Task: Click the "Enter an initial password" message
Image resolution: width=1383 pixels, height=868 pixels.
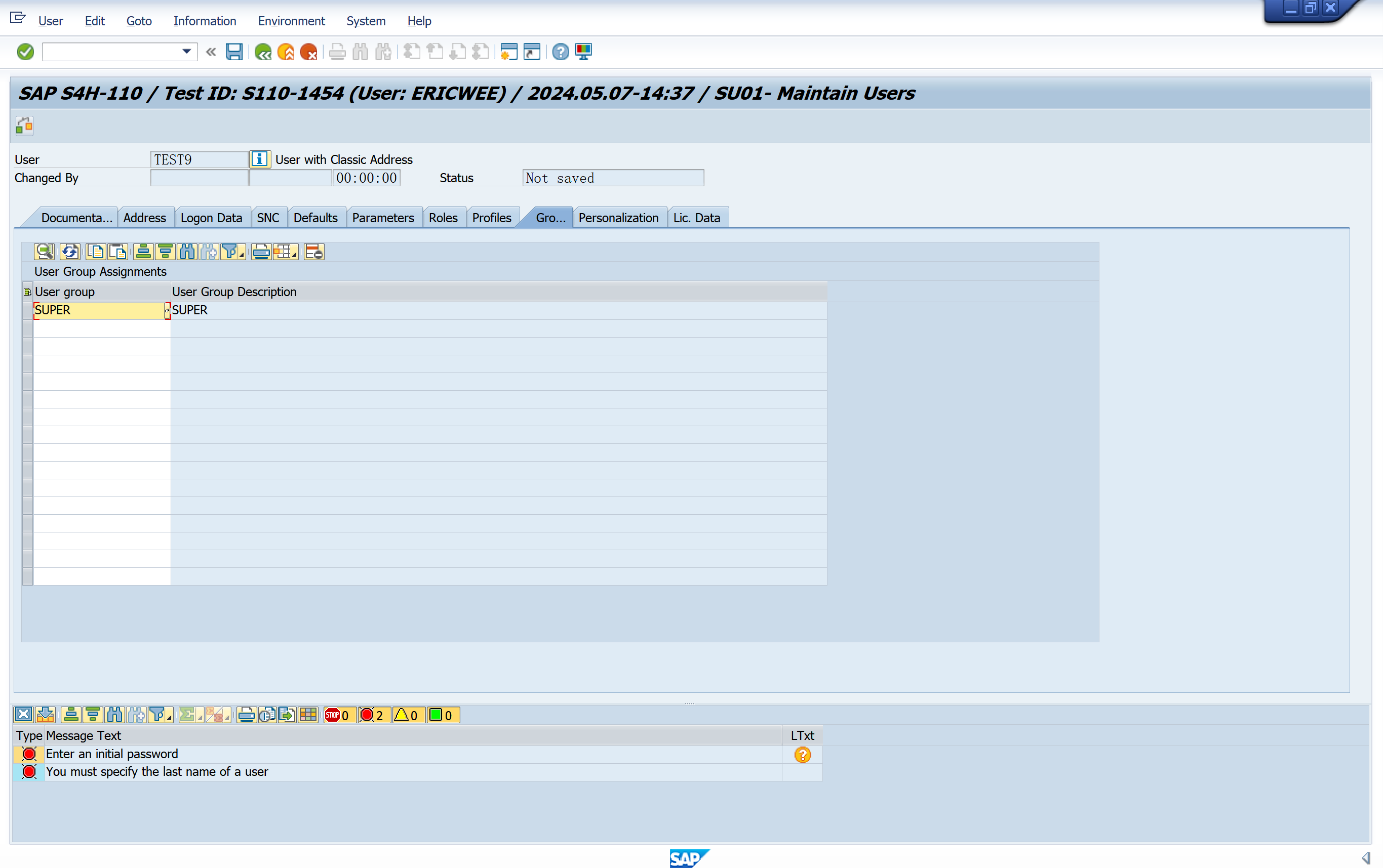Action: click(112, 754)
